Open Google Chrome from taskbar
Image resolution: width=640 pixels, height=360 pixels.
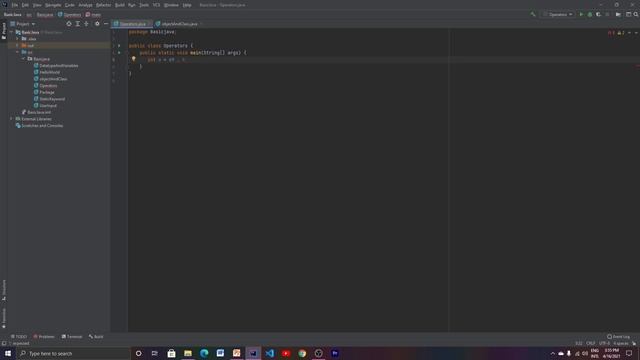pyautogui.click(x=302, y=353)
